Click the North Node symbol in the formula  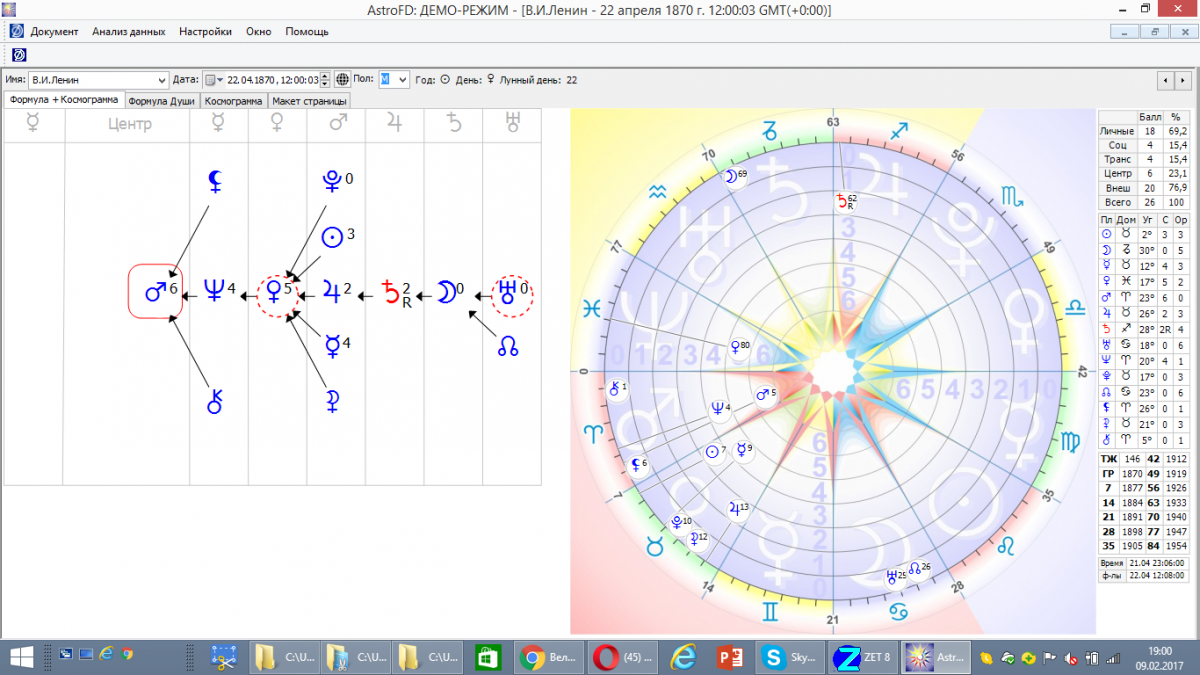[509, 348]
